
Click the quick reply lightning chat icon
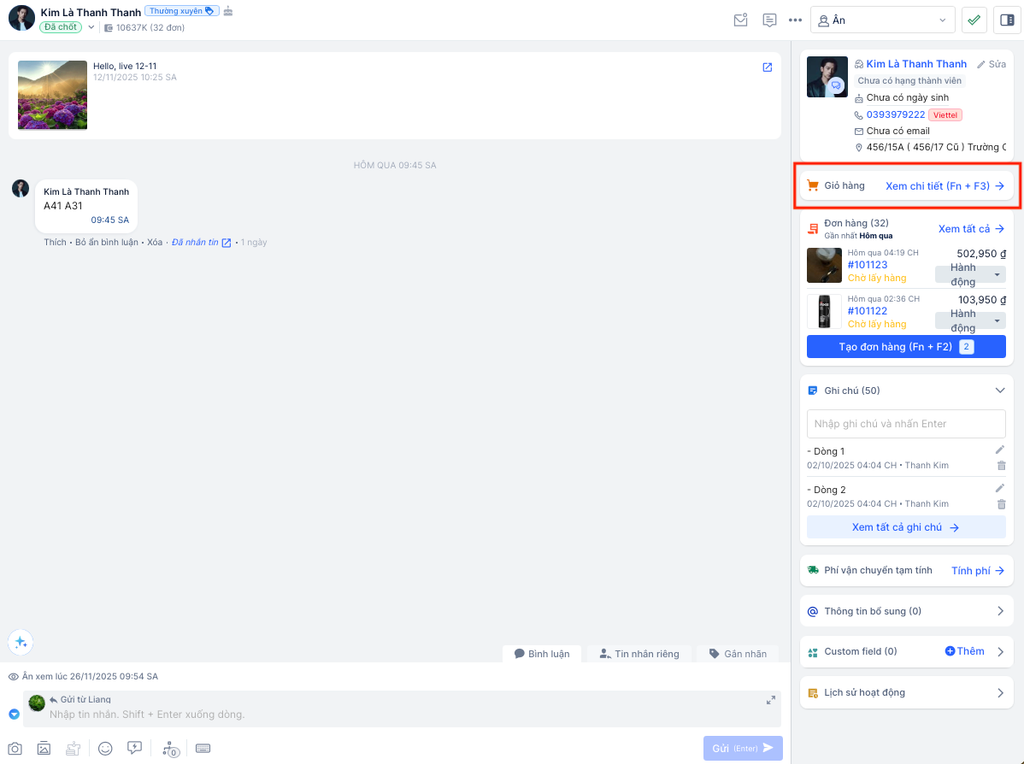pyautogui.click(x=135, y=748)
